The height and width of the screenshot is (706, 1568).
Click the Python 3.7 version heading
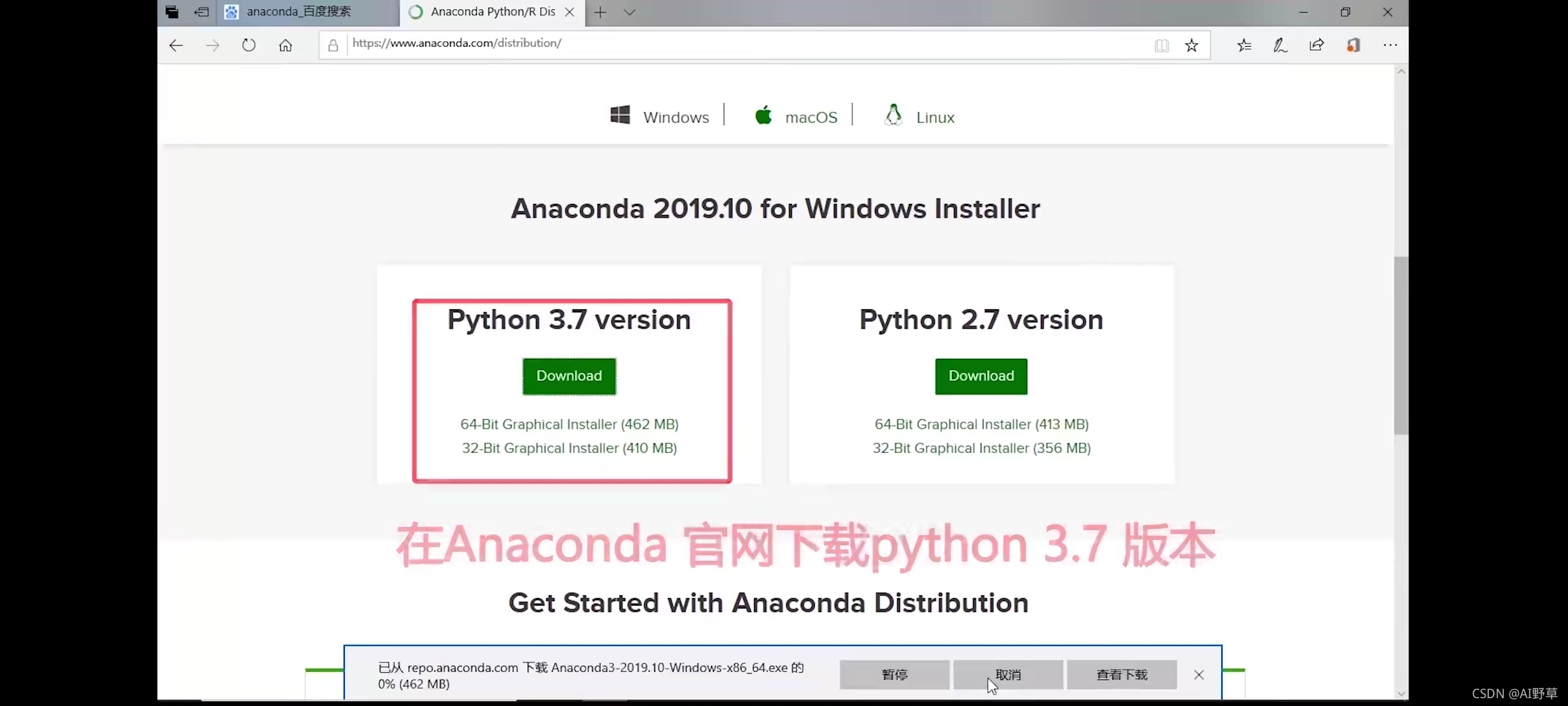569,320
